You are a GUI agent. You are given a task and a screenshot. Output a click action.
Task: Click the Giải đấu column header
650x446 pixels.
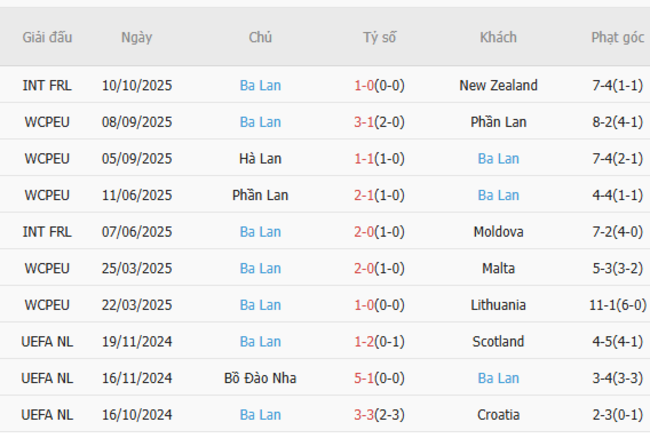(47, 37)
